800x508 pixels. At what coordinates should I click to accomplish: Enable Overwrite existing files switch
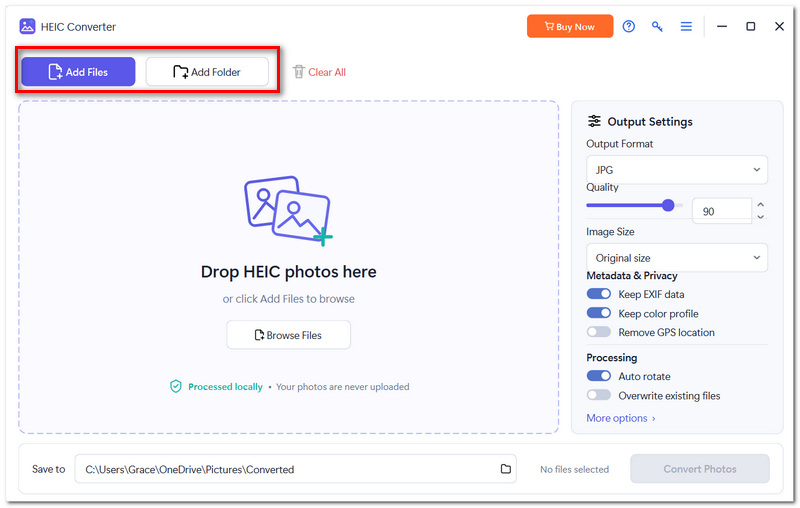coord(598,395)
